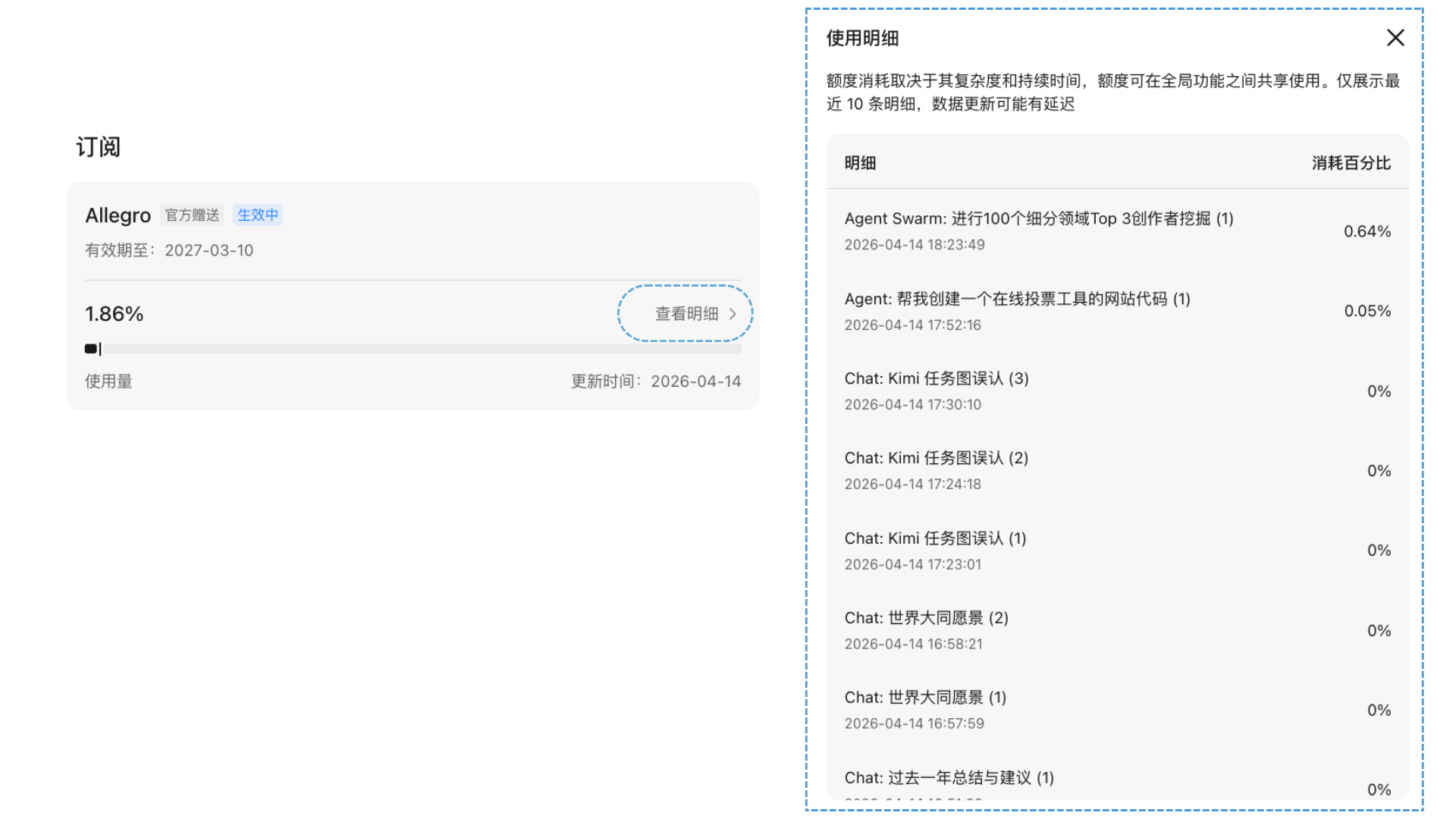Click the 订阅 section heading

click(x=99, y=147)
